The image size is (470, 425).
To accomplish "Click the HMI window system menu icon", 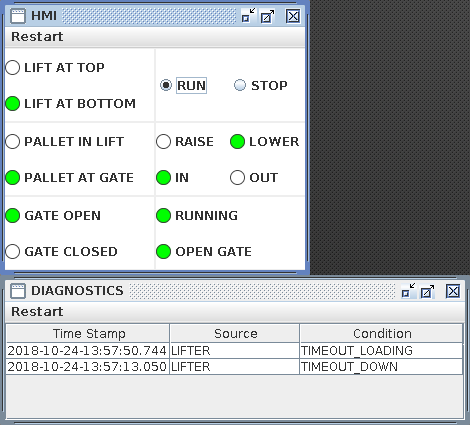I will (18, 16).
